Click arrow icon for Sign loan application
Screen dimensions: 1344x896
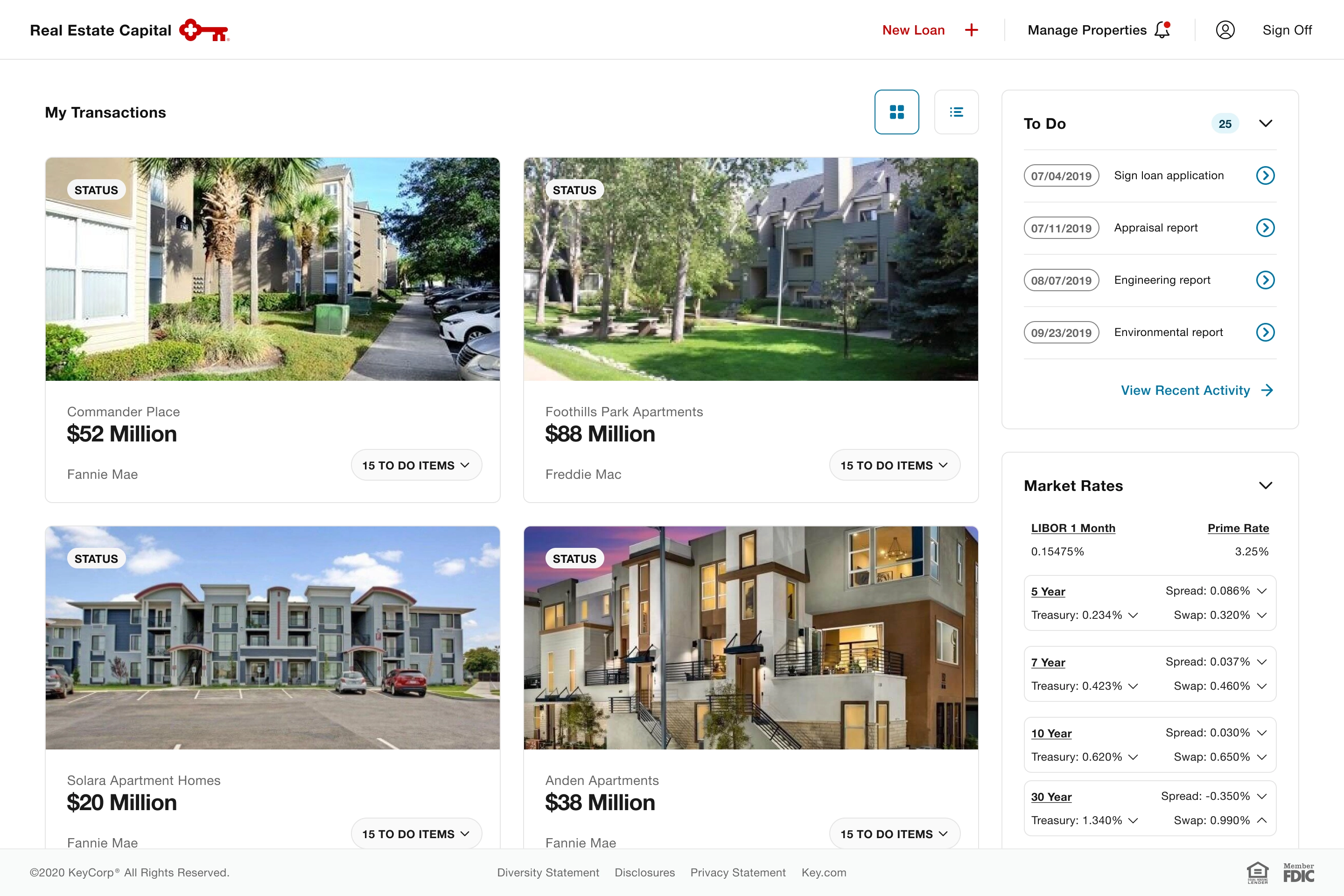[x=1265, y=175]
